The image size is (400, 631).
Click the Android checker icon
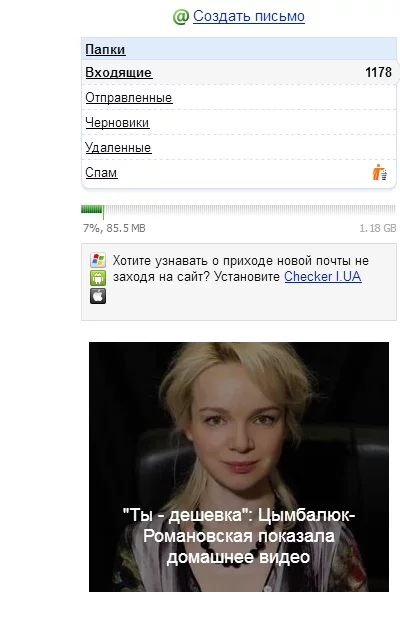pos(98,278)
